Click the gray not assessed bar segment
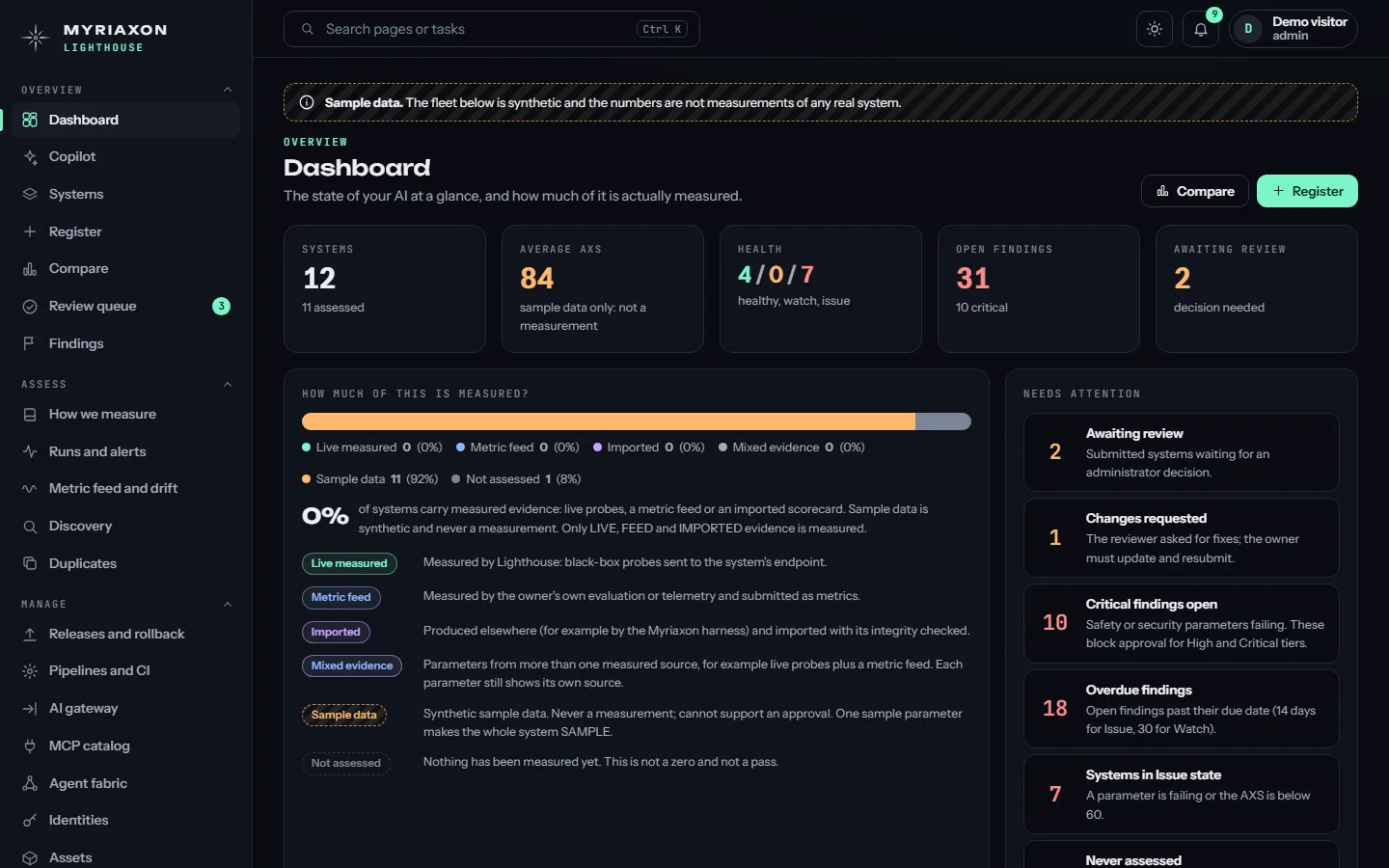 (943, 421)
